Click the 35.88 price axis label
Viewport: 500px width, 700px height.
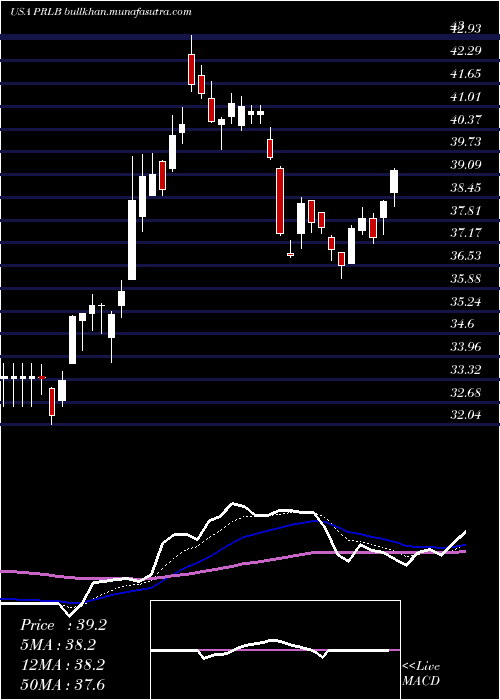coord(466,279)
